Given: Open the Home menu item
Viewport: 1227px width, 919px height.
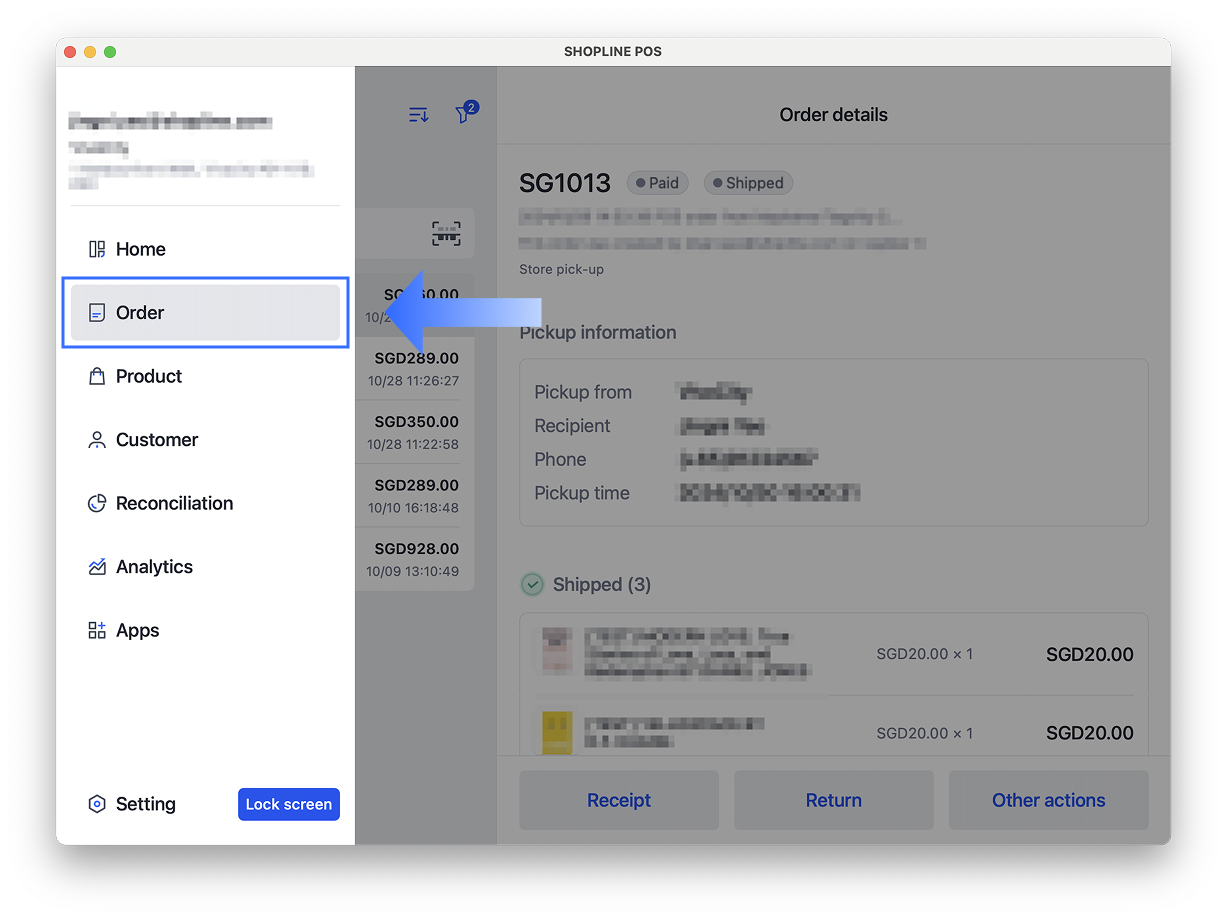Looking at the screenshot, I should click(x=205, y=249).
